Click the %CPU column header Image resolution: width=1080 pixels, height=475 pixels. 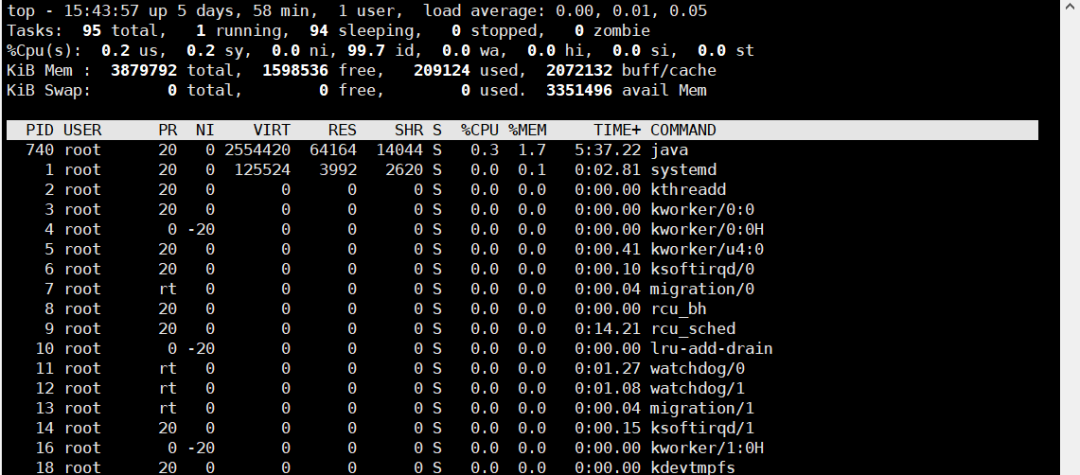click(480, 130)
